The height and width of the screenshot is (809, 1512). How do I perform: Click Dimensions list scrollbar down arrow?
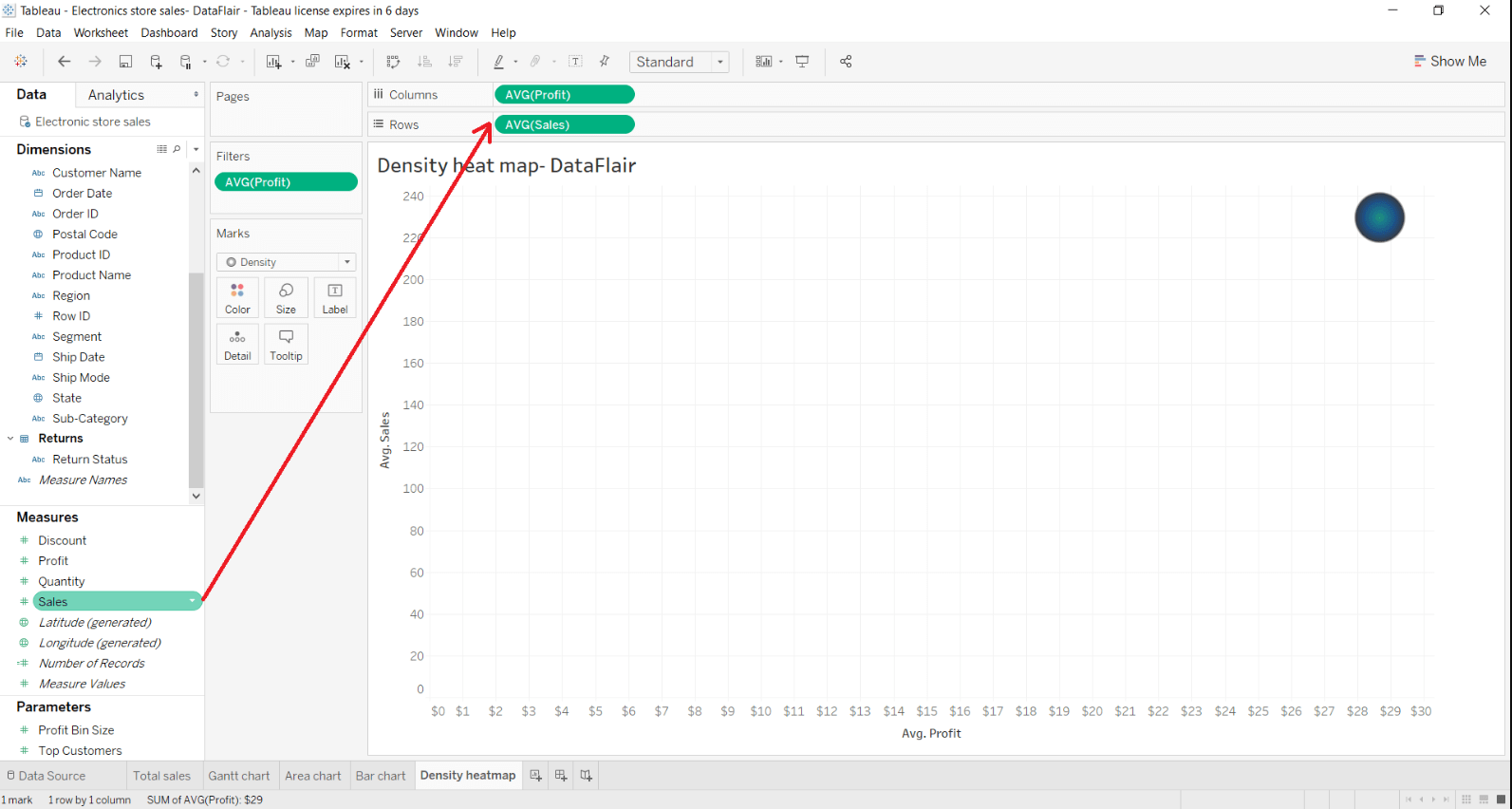(196, 496)
